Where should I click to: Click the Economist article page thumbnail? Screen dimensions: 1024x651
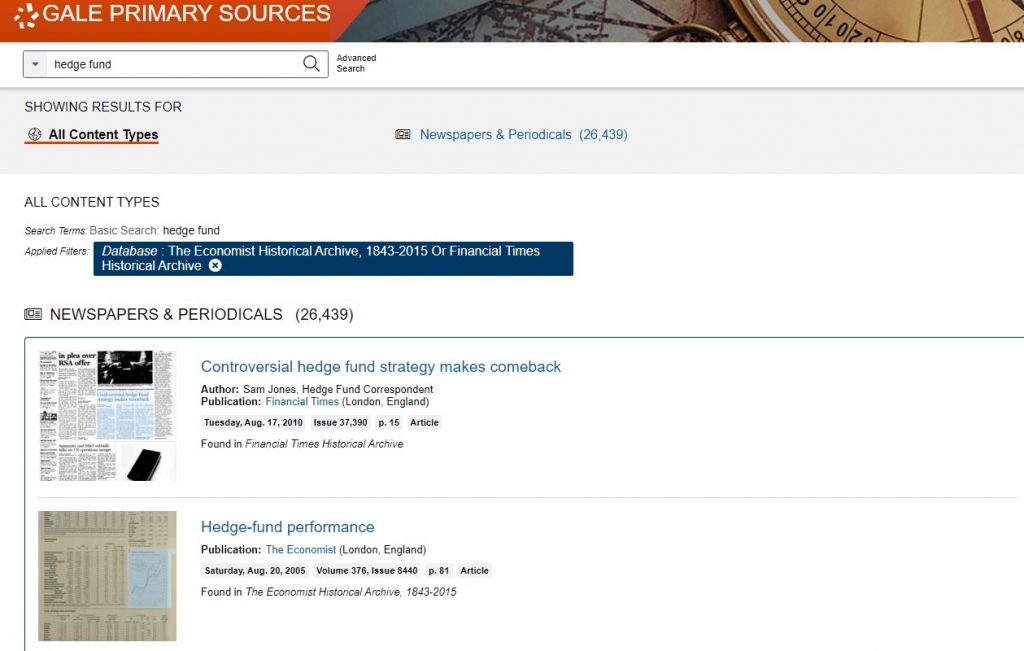click(107, 576)
